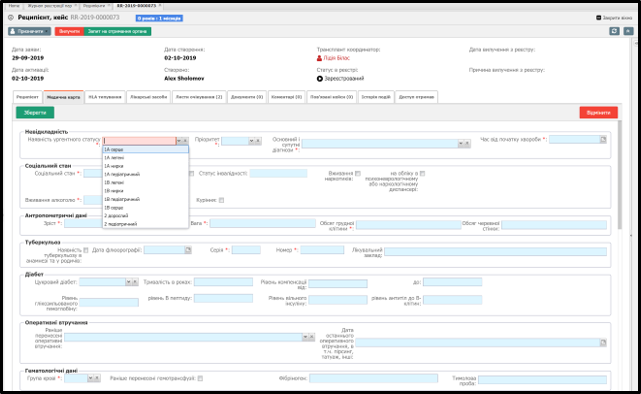Open the HLA типування tab

coord(105,97)
